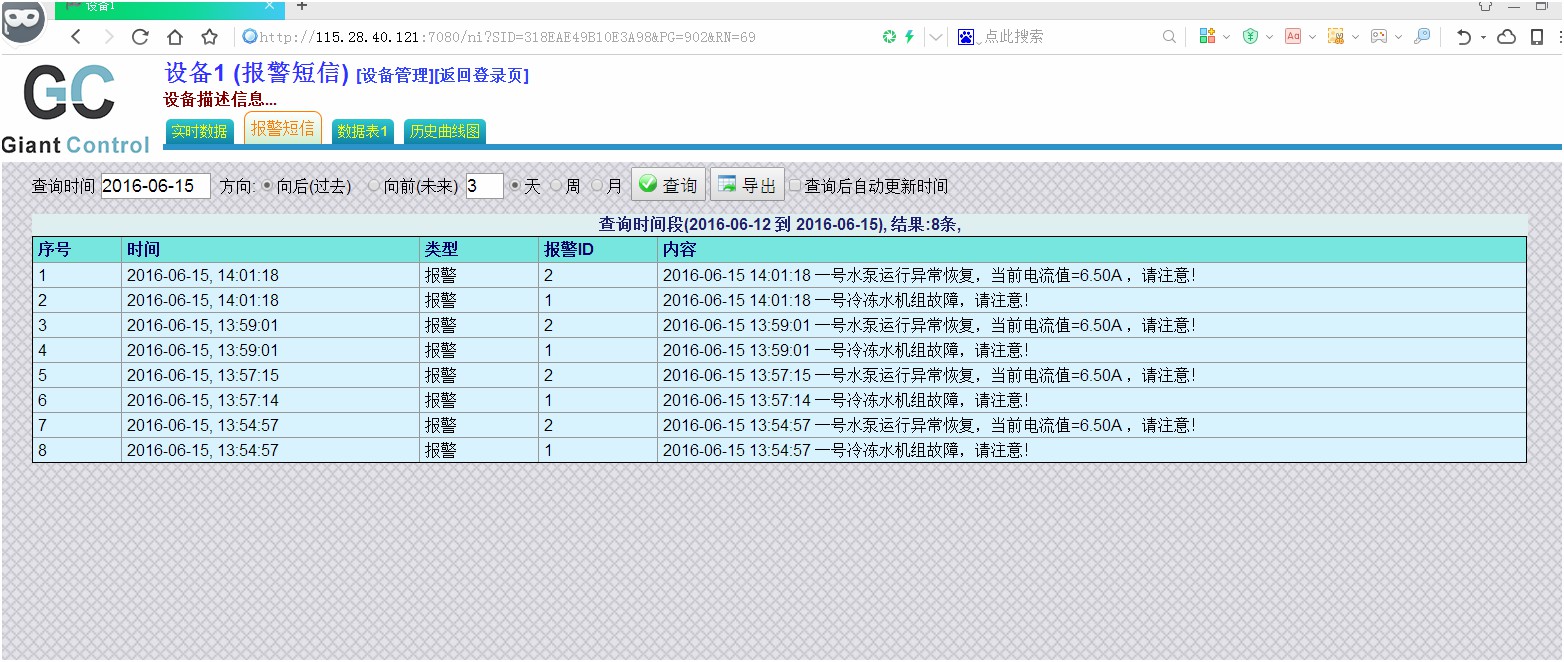
Task: Open the masked avatar profile icon
Action: coord(23,20)
